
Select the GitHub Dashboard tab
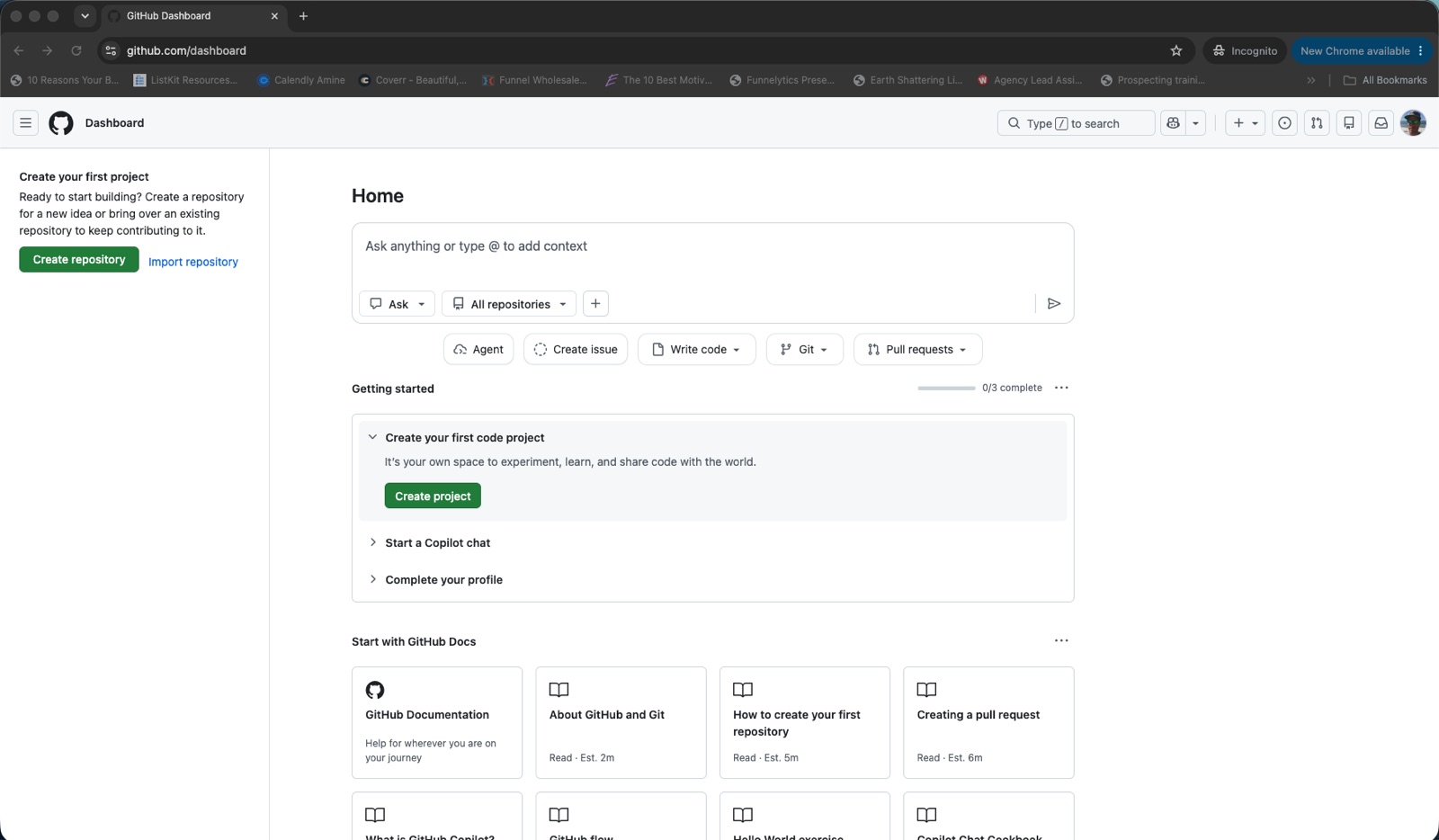192,16
